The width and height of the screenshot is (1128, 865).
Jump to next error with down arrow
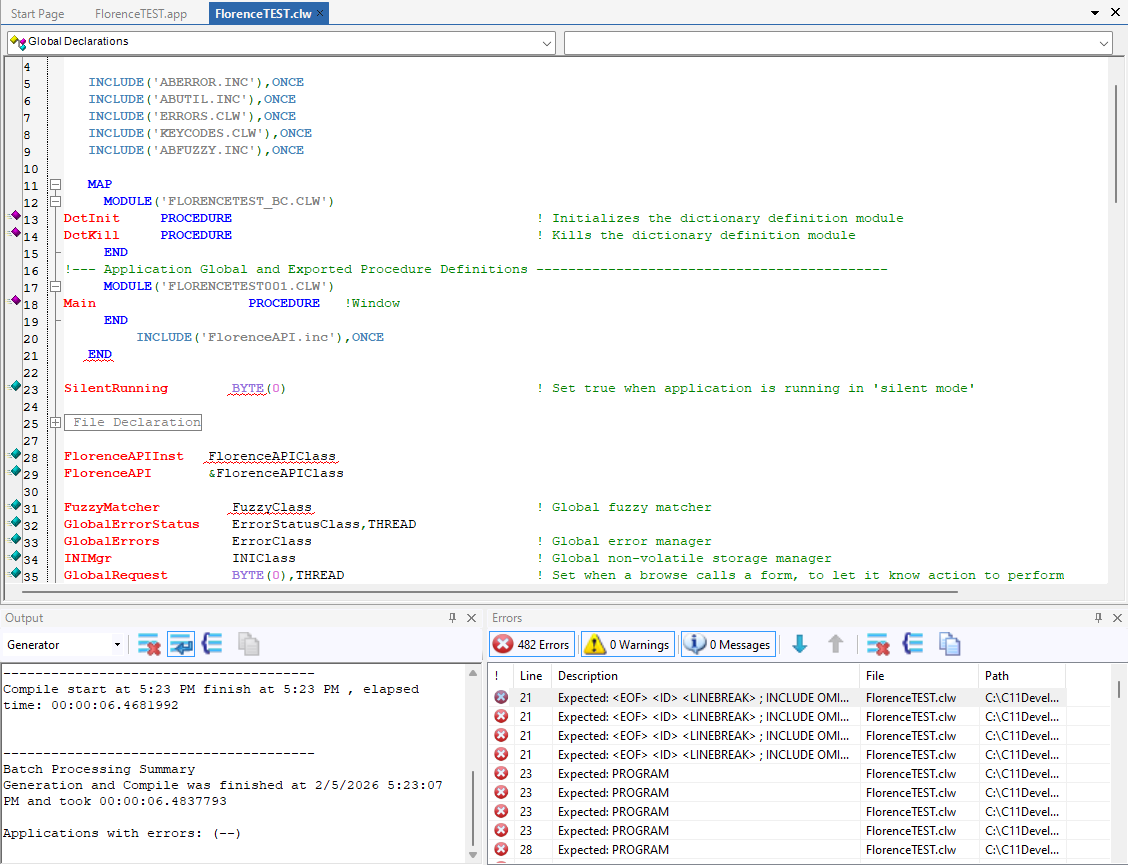tap(800, 645)
